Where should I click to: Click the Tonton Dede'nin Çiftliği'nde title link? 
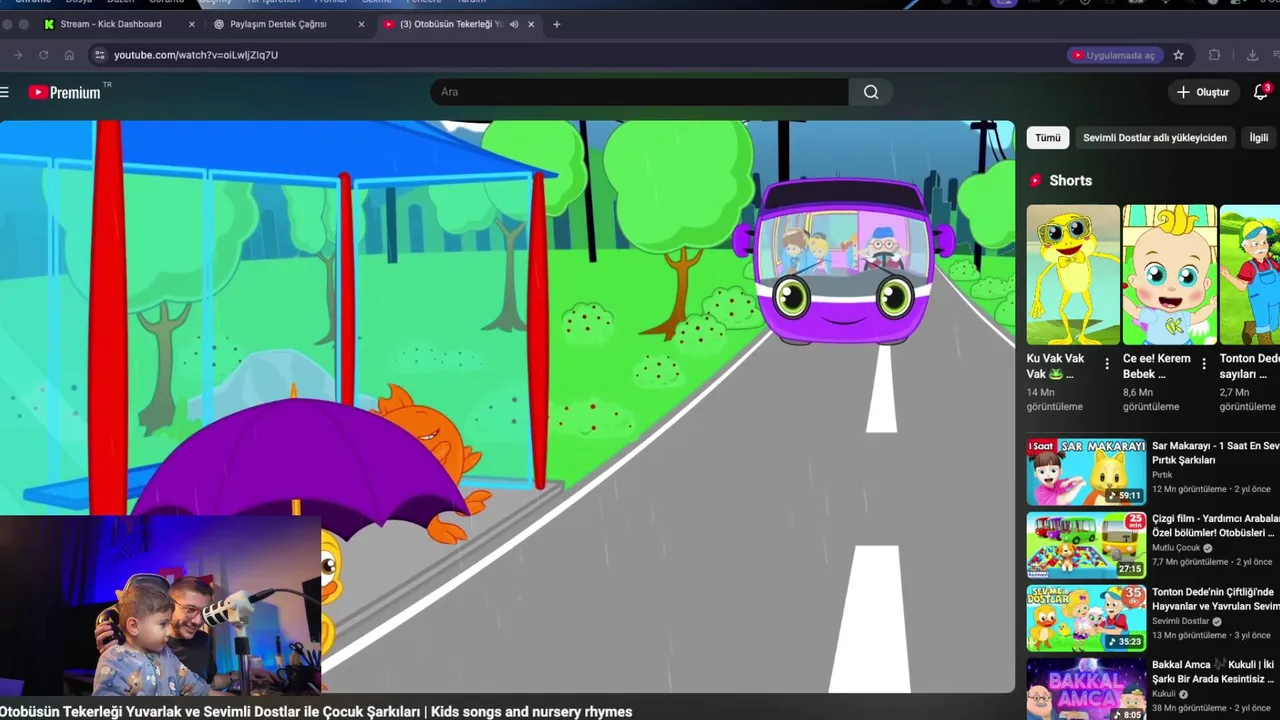pyautogui.click(x=1215, y=599)
